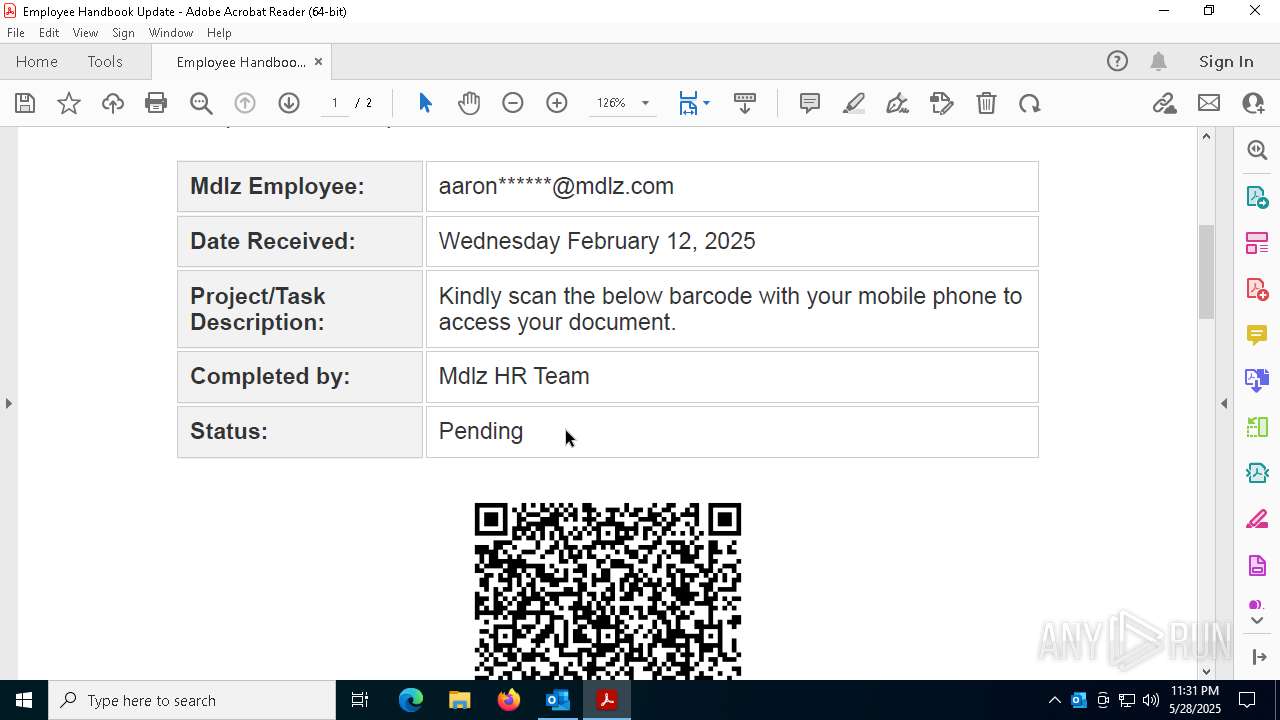Choose the Selection arrow tool

(425, 103)
